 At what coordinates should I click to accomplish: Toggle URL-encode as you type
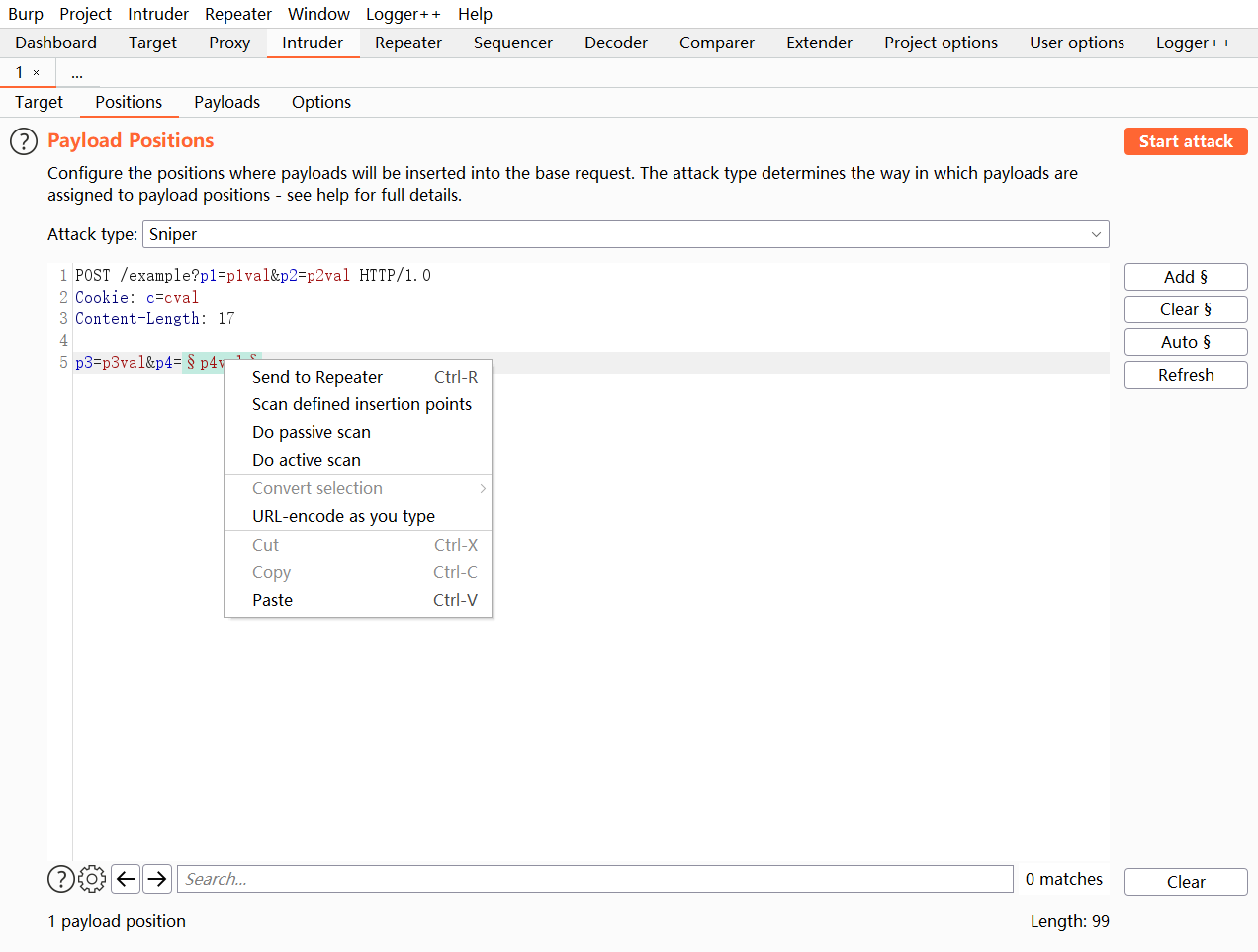point(358,516)
